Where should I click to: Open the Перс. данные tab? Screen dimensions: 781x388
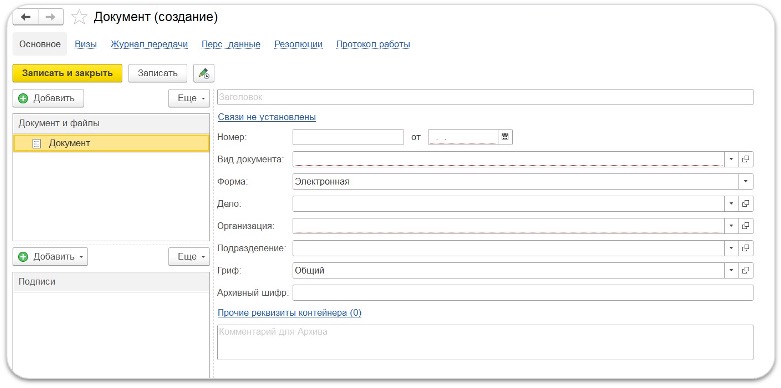231,44
